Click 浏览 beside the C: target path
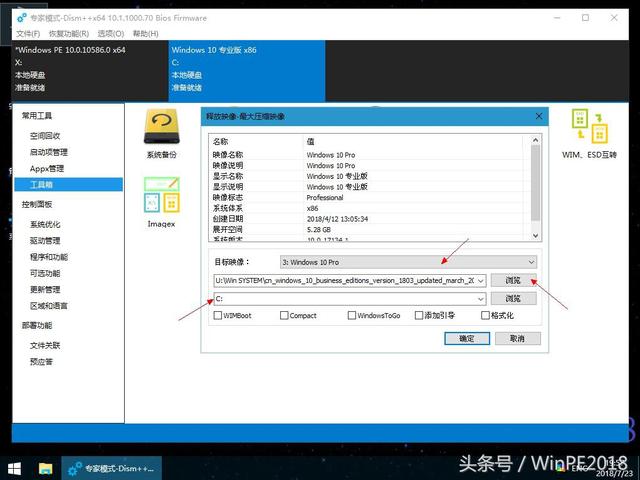 point(513,299)
